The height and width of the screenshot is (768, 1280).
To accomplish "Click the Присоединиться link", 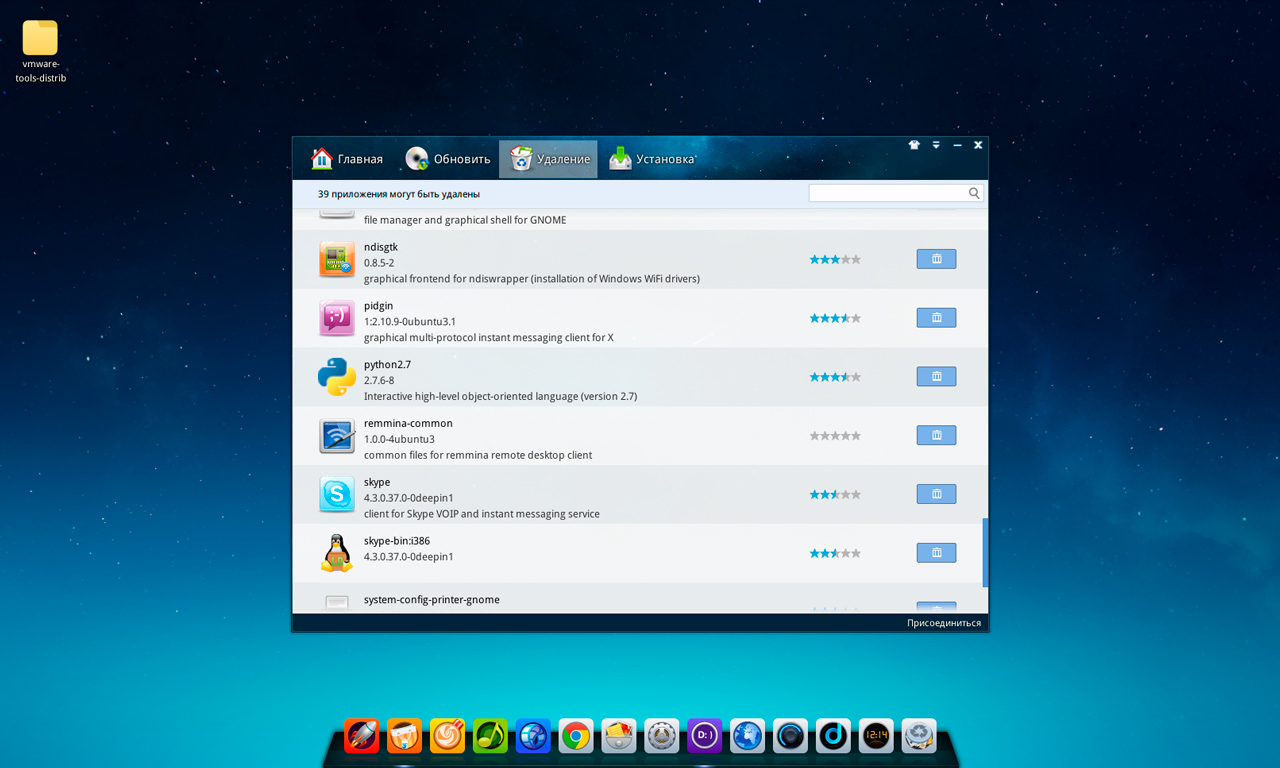I will [x=944, y=623].
